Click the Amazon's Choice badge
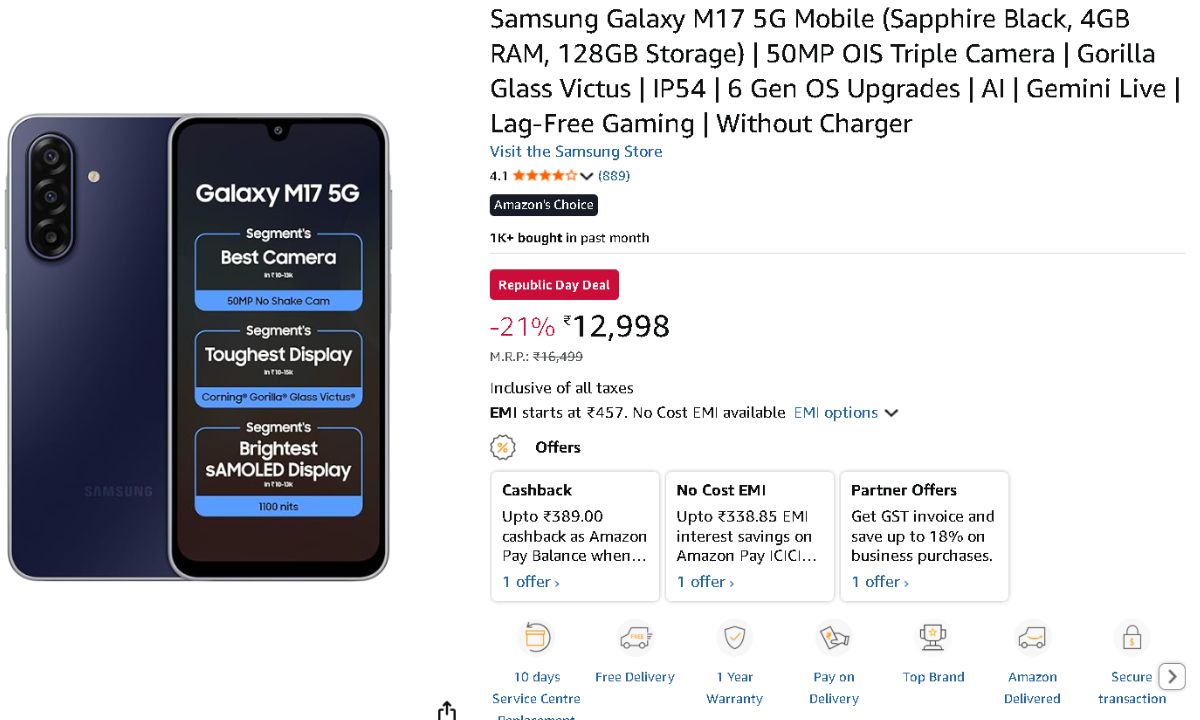The width and height of the screenshot is (1200, 720). (x=544, y=205)
